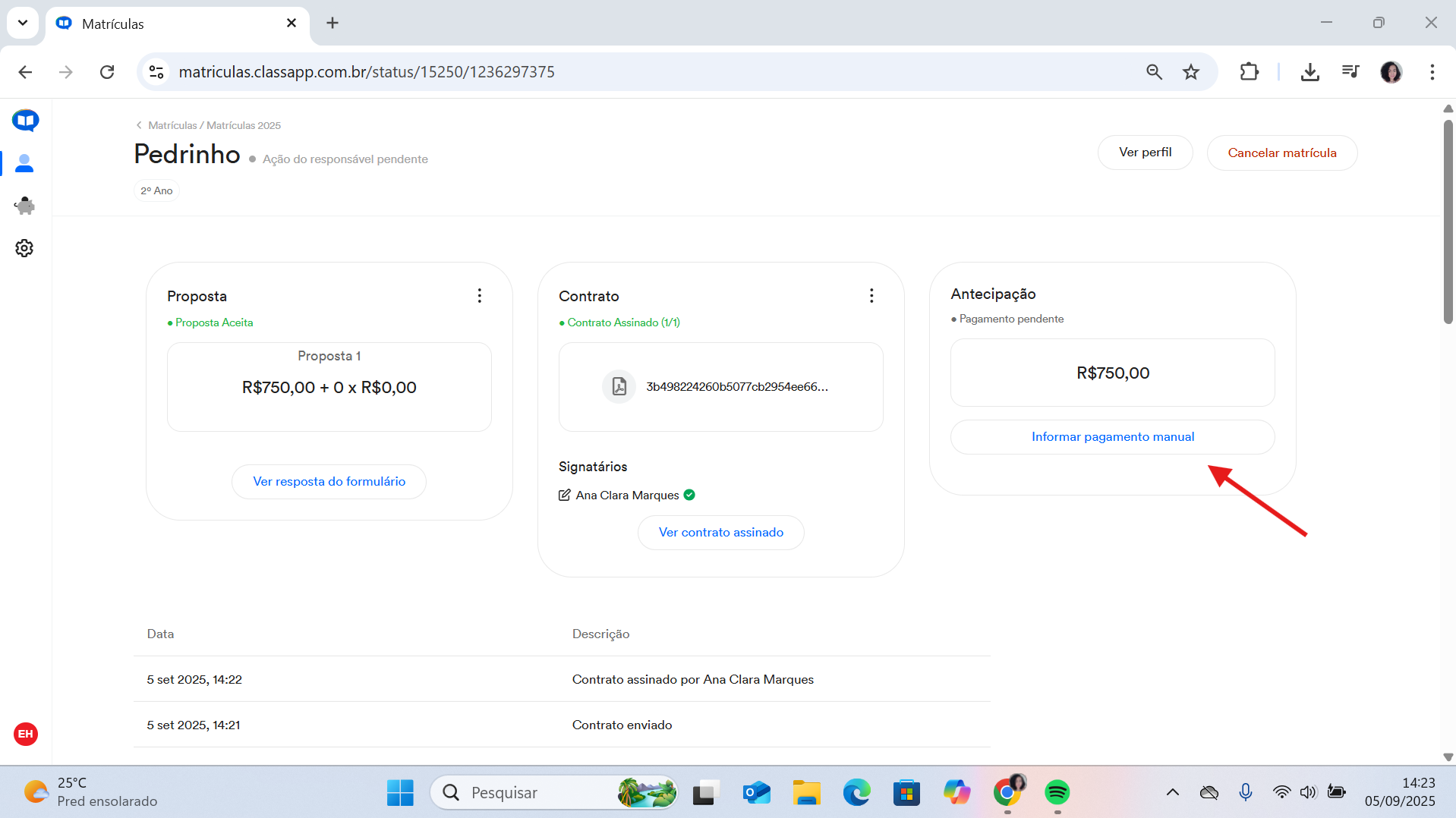Open the piggy bank finance icon
Screen dimensions: 1456x818
tap(24, 206)
